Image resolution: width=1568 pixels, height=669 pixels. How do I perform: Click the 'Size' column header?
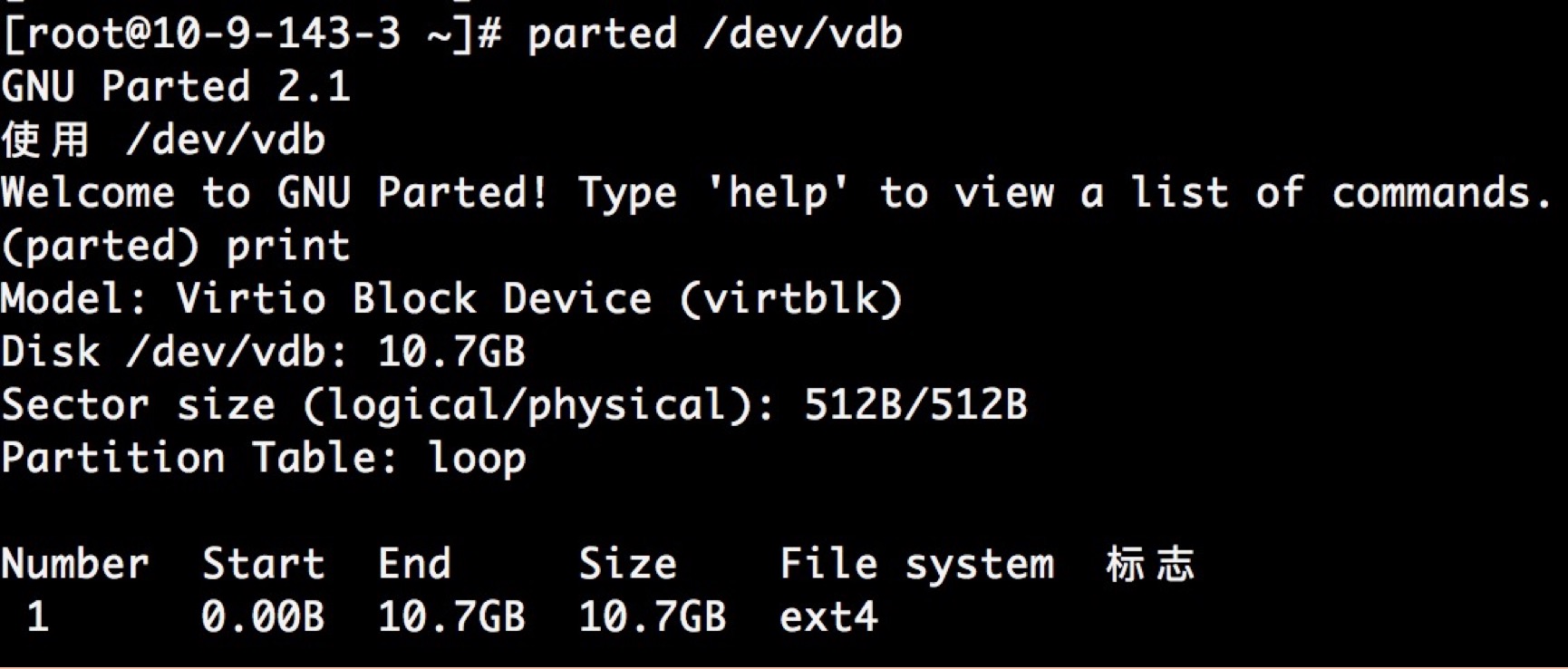[x=627, y=564]
